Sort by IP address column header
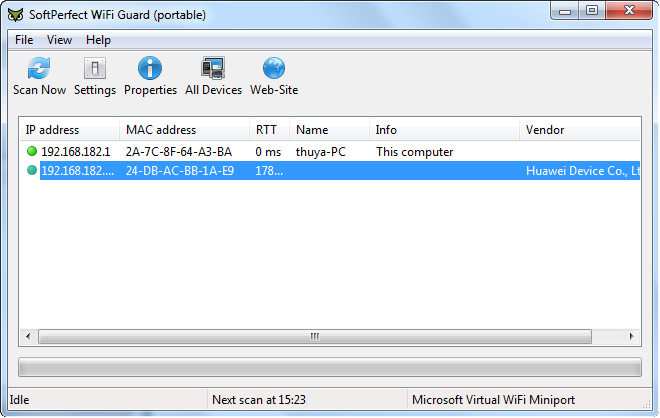The width and height of the screenshot is (660, 418). point(70,130)
